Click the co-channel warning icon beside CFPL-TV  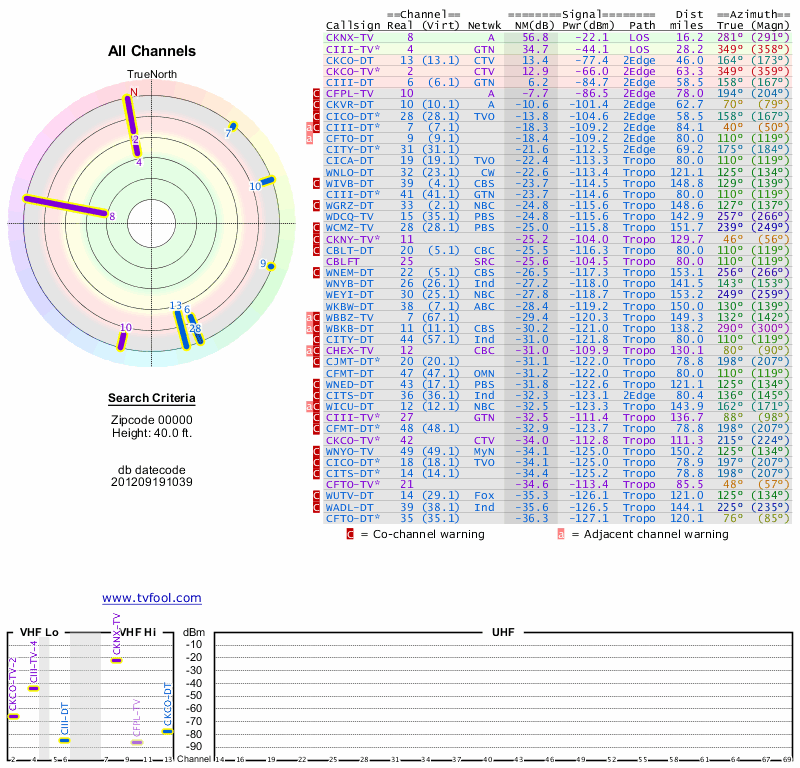[x=317, y=93]
